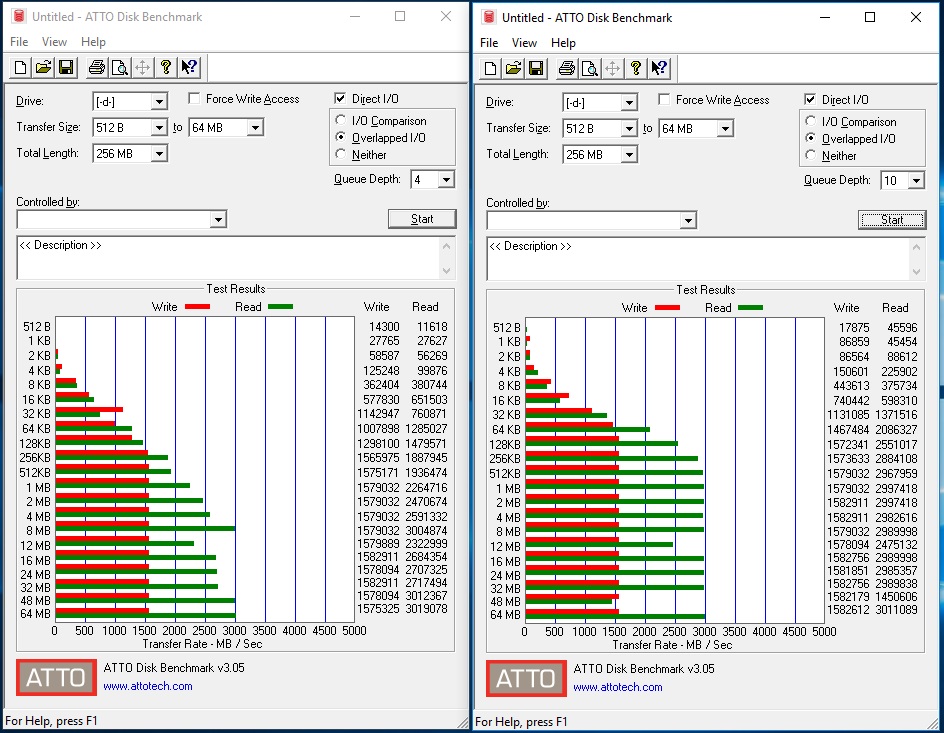
Task: Click description scrollbar down arrow in left window
Action: click(x=447, y=271)
